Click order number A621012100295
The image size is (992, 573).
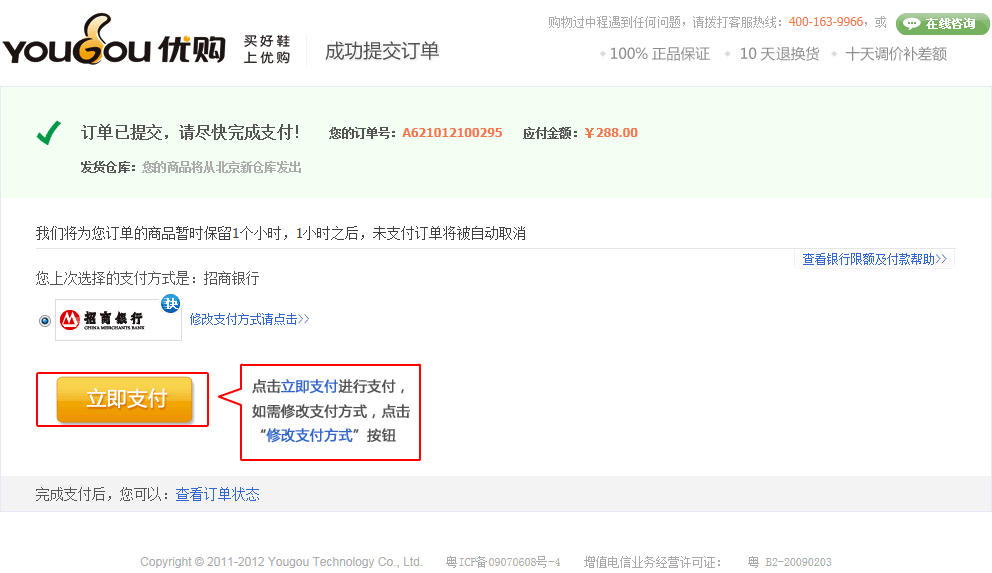click(x=452, y=133)
